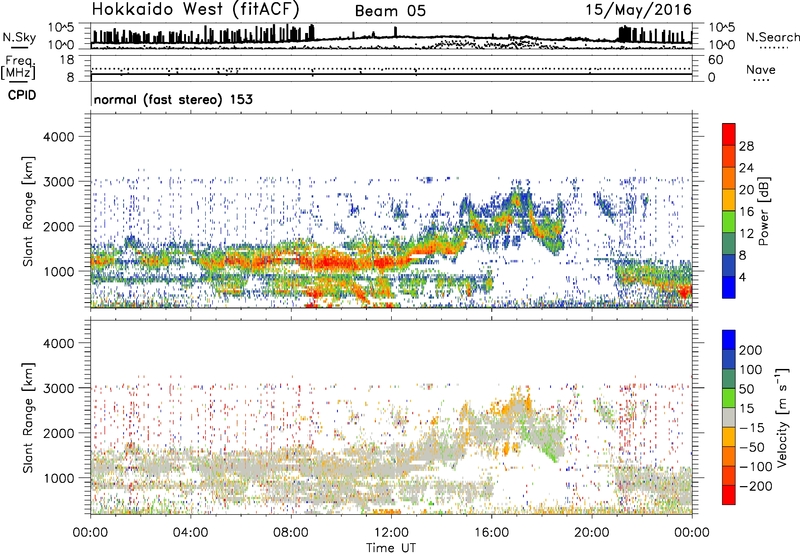Click the 'N.Sky' legend label
This screenshot has height=554, width=800.
click(x=19, y=37)
